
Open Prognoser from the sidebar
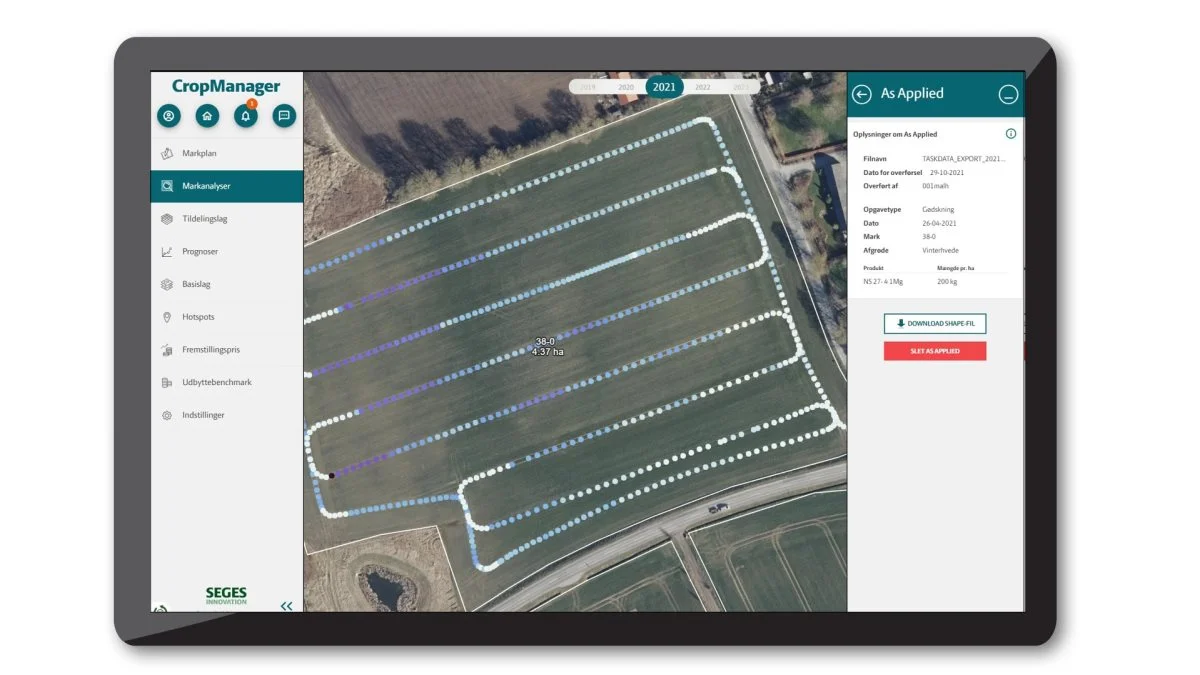click(199, 252)
